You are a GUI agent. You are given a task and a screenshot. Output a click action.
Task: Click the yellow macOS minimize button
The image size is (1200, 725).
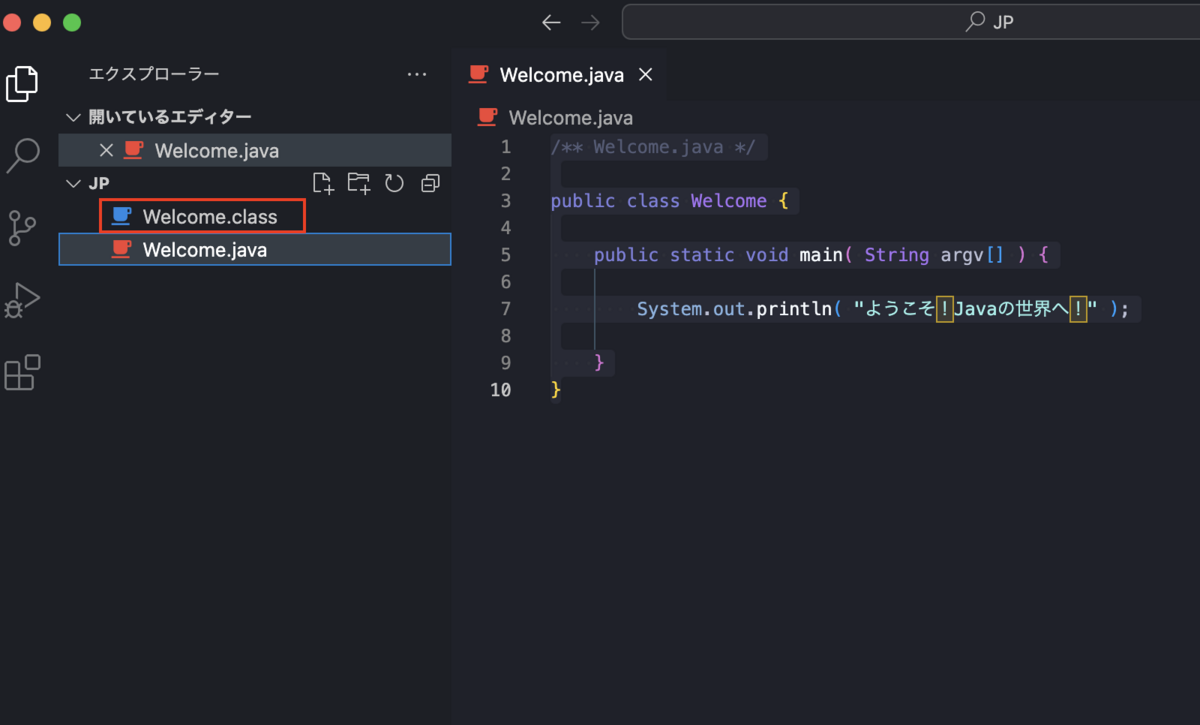(x=42, y=22)
